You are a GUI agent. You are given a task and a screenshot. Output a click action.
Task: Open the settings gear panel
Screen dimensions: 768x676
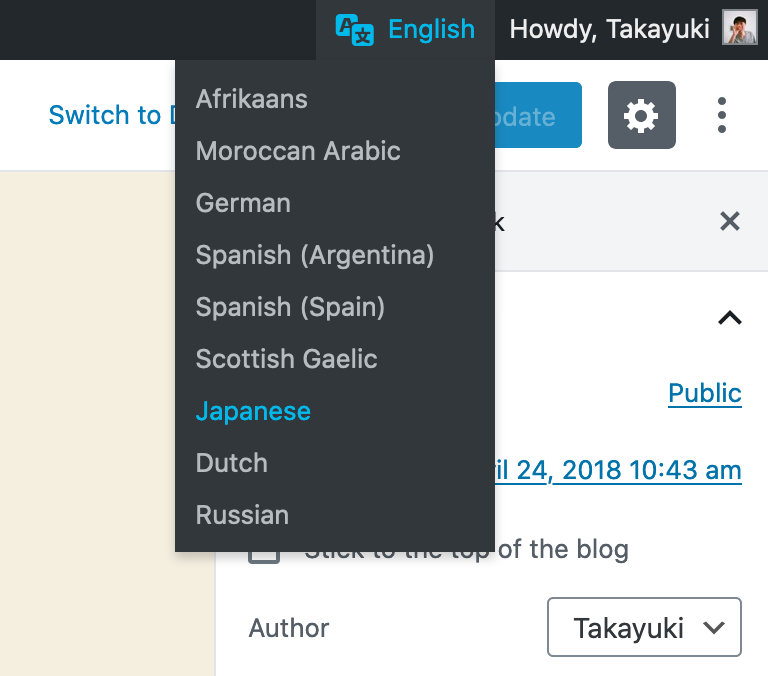coord(641,116)
